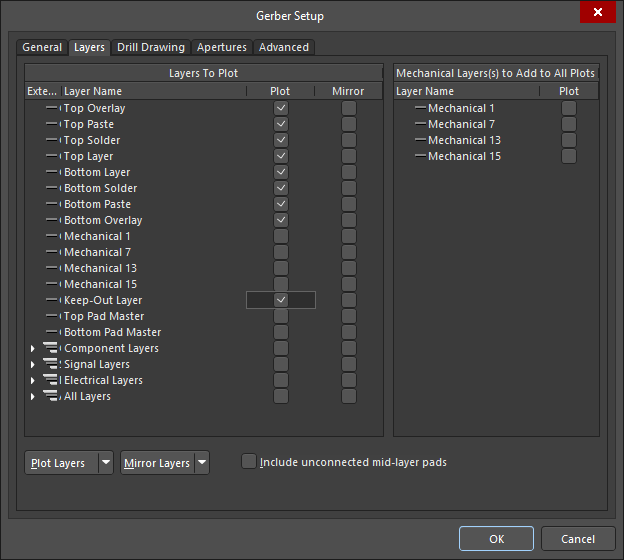Expand the Signal Layers group
The image size is (624, 560).
tap(33, 365)
